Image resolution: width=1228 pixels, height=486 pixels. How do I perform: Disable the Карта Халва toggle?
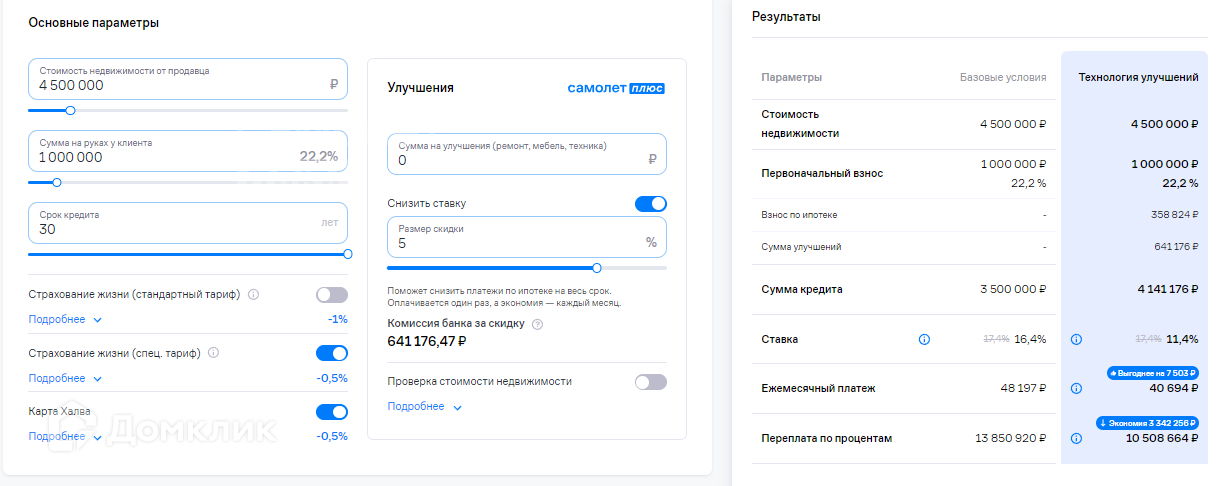[331, 412]
